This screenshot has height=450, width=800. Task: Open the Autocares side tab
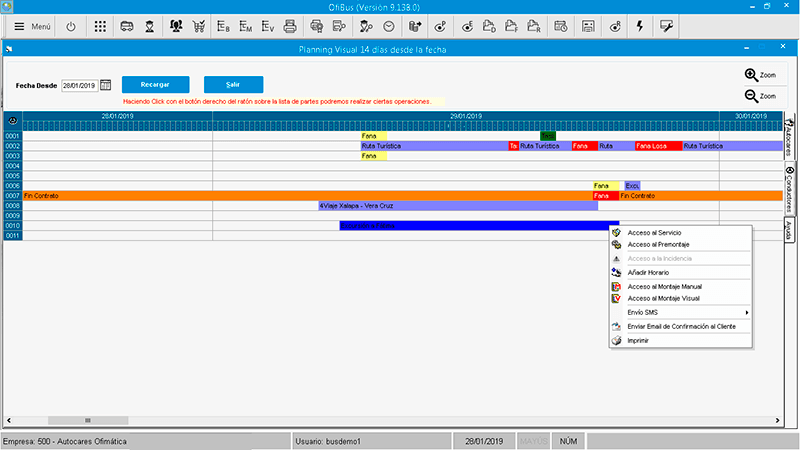click(789, 137)
